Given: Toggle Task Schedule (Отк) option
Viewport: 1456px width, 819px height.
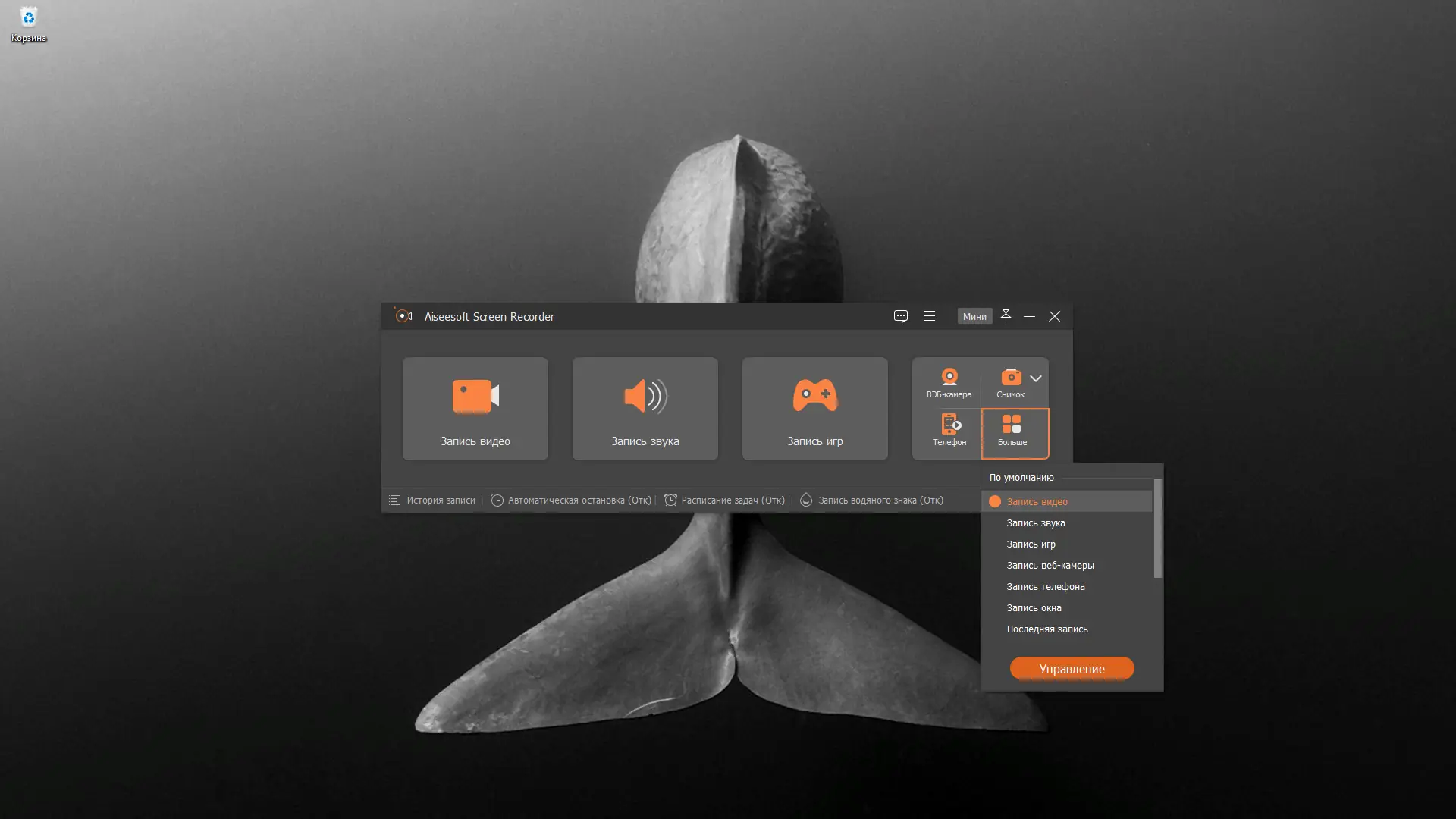Looking at the screenshot, I should tap(725, 500).
